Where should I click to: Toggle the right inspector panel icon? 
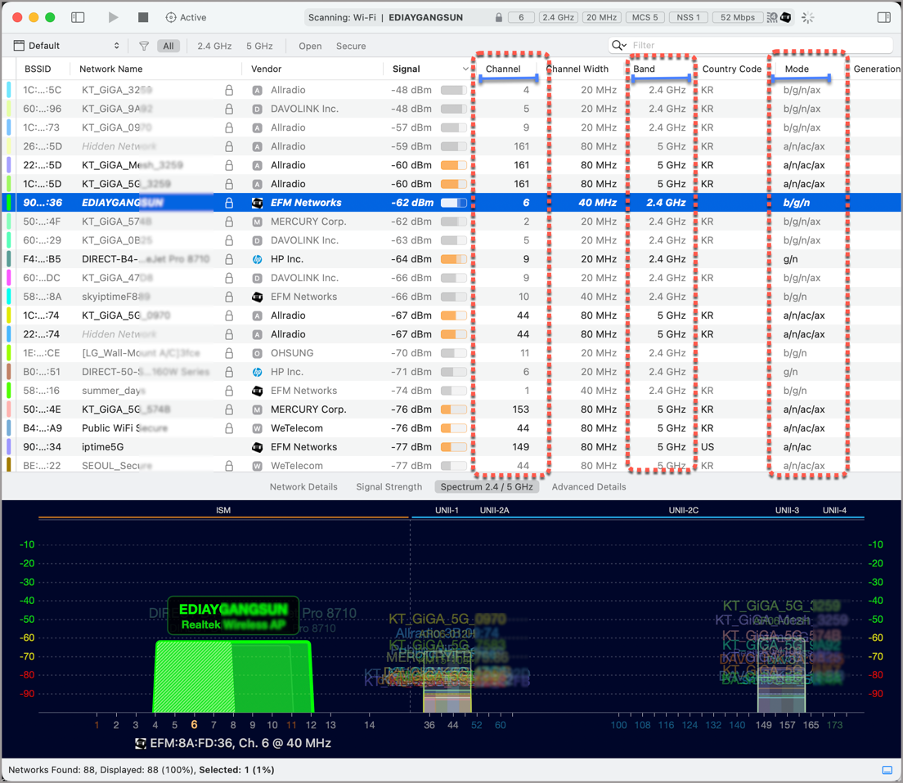[x=884, y=17]
